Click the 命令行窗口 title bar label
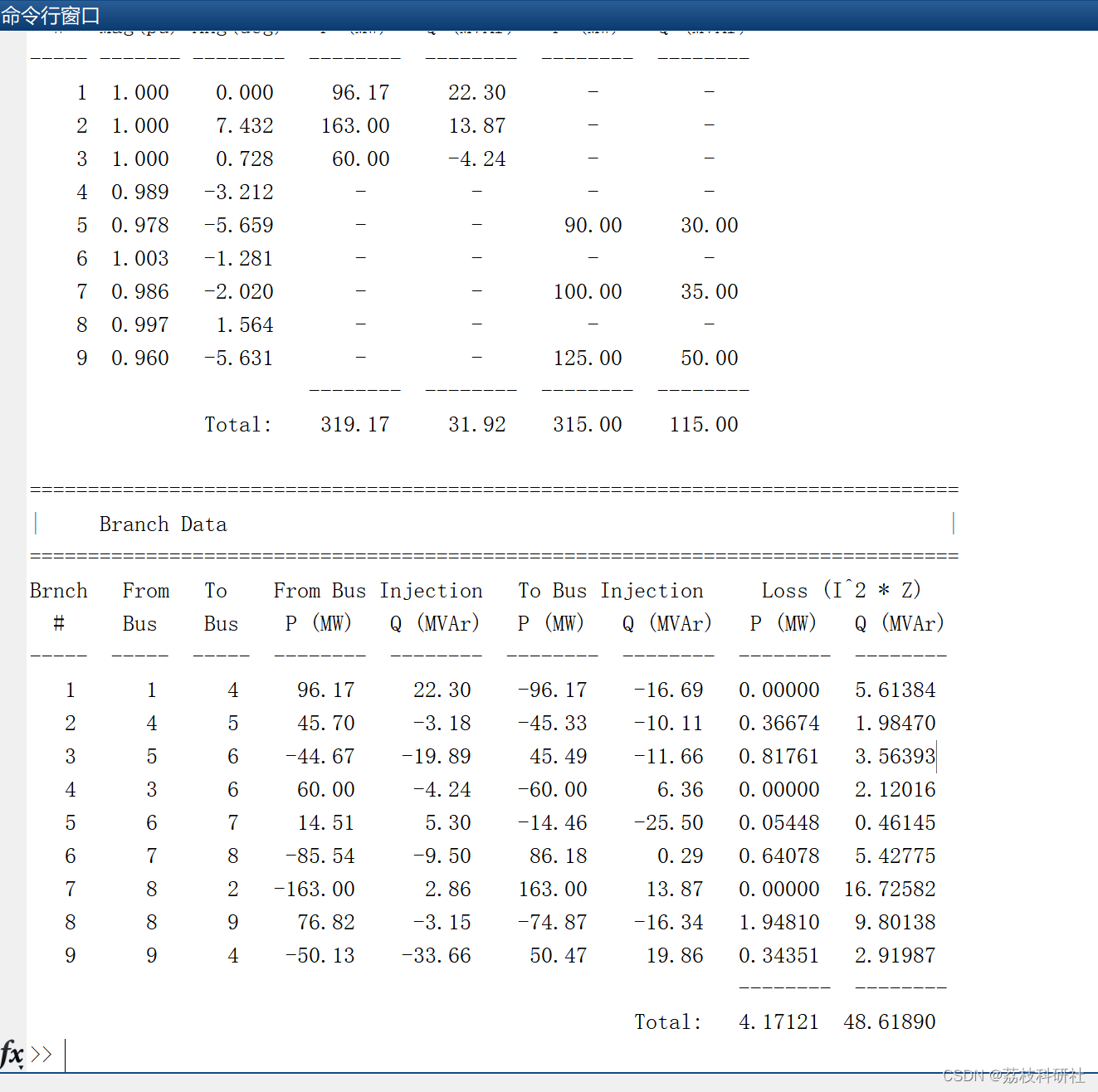 pyautogui.click(x=51, y=15)
